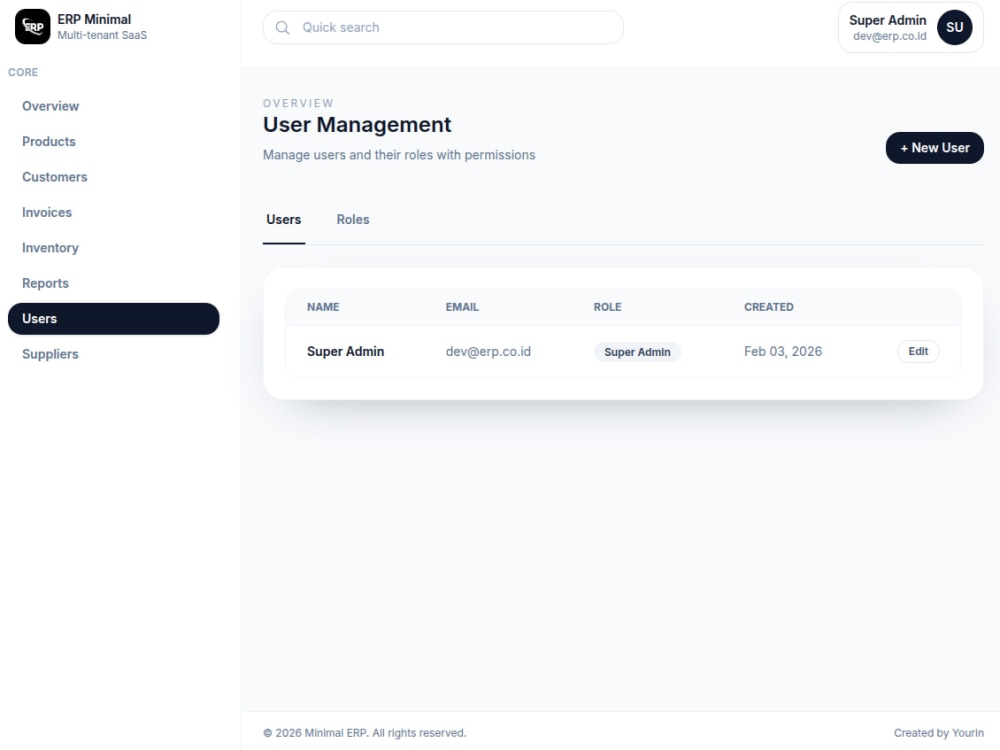This screenshot has height=750, width=1000.
Task: Click the NAME column header
Action: pos(323,307)
